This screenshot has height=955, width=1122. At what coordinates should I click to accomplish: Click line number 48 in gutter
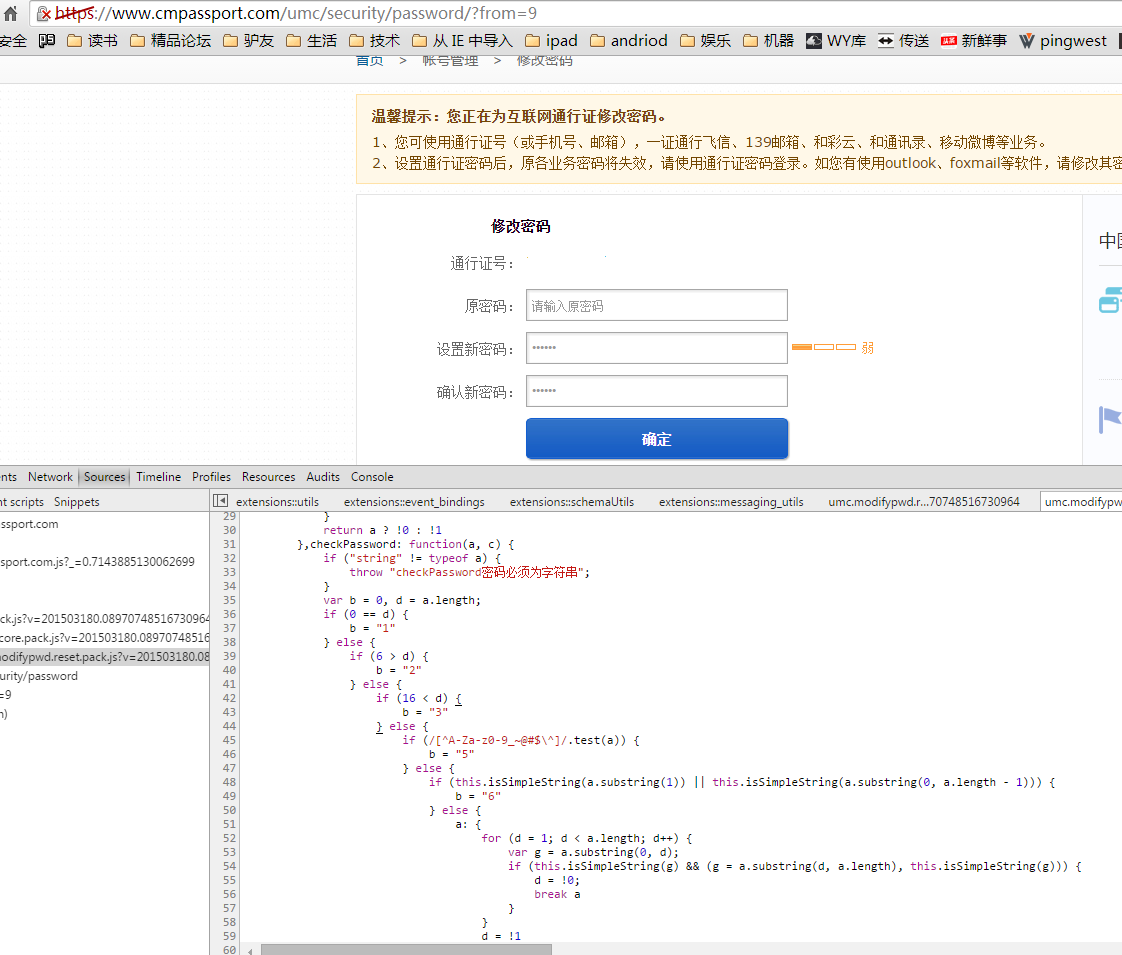click(x=229, y=782)
